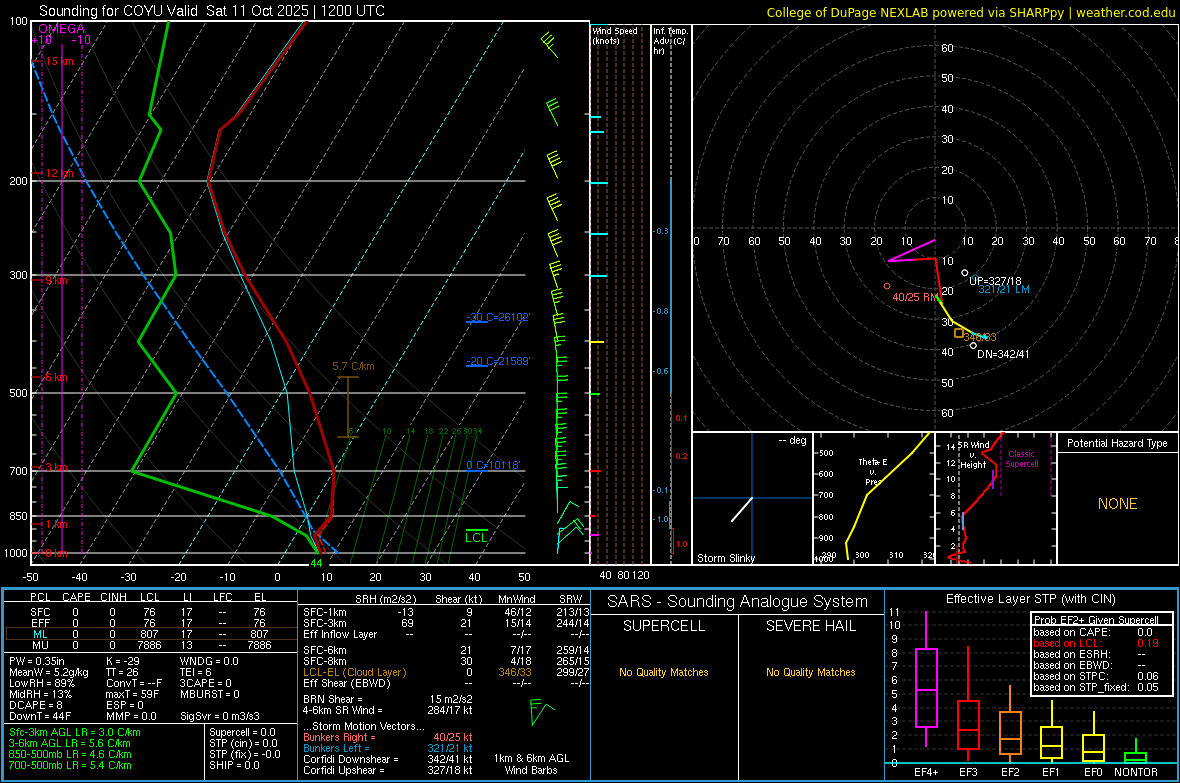The width and height of the screenshot is (1180, 783).
Task: Select the Storm Slinky panel label
Action: pyautogui.click(x=725, y=558)
